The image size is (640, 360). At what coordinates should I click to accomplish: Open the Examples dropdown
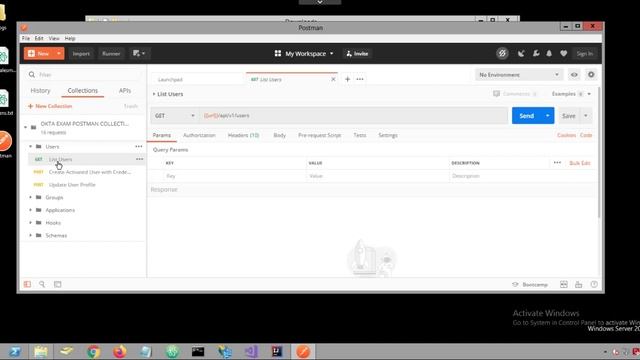click(571, 94)
